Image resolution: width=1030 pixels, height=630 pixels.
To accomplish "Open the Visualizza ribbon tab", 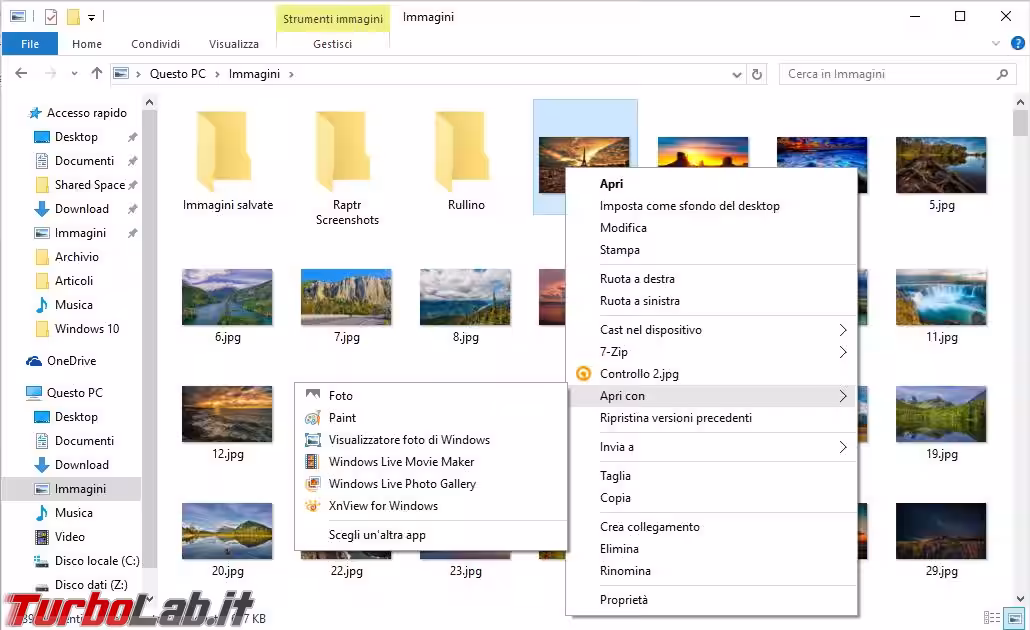I will tap(233, 44).
